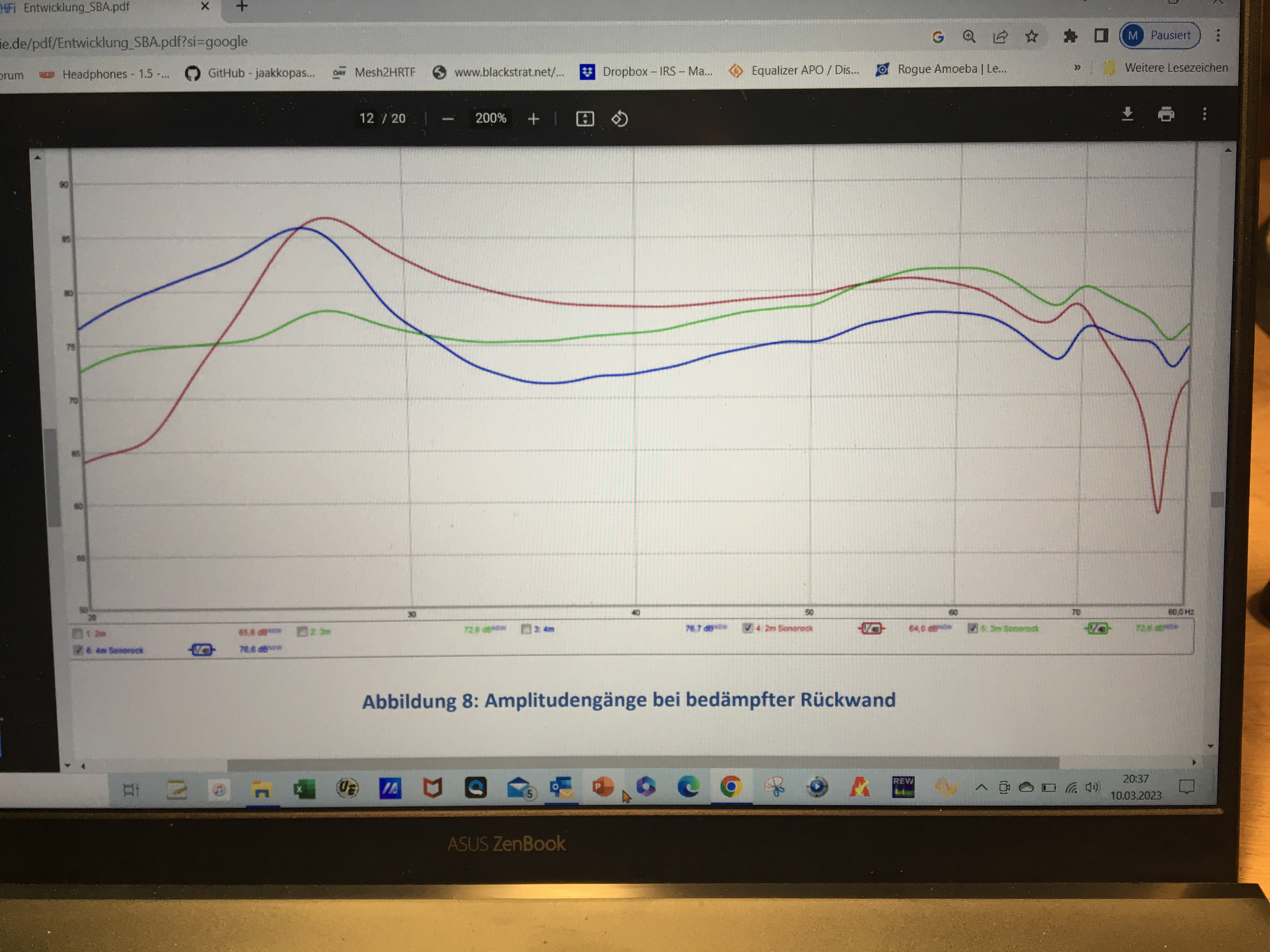The width and height of the screenshot is (1270, 952).
Task: Click the 200% zoom level field
Action: (490, 118)
